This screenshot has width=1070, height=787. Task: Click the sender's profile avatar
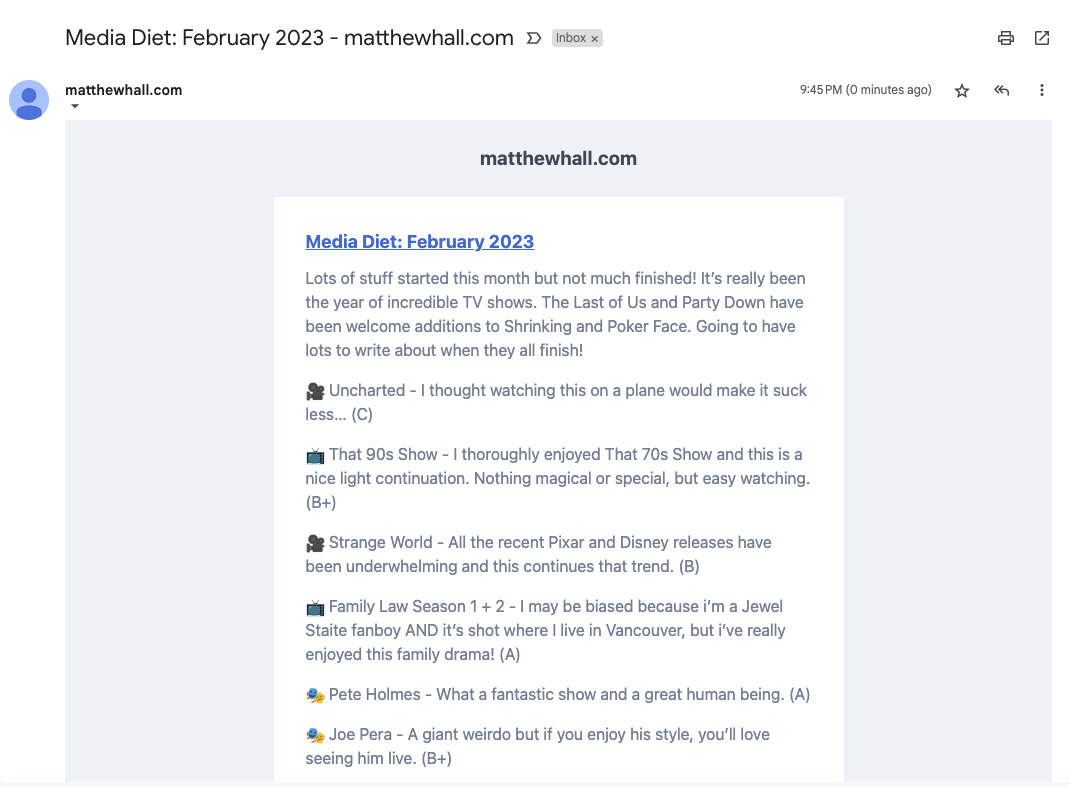(x=29, y=100)
